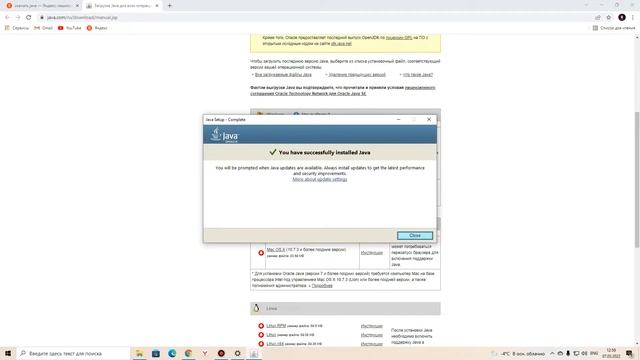Go forward in Chrome
The image size is (640, 360).
[18, 18]
